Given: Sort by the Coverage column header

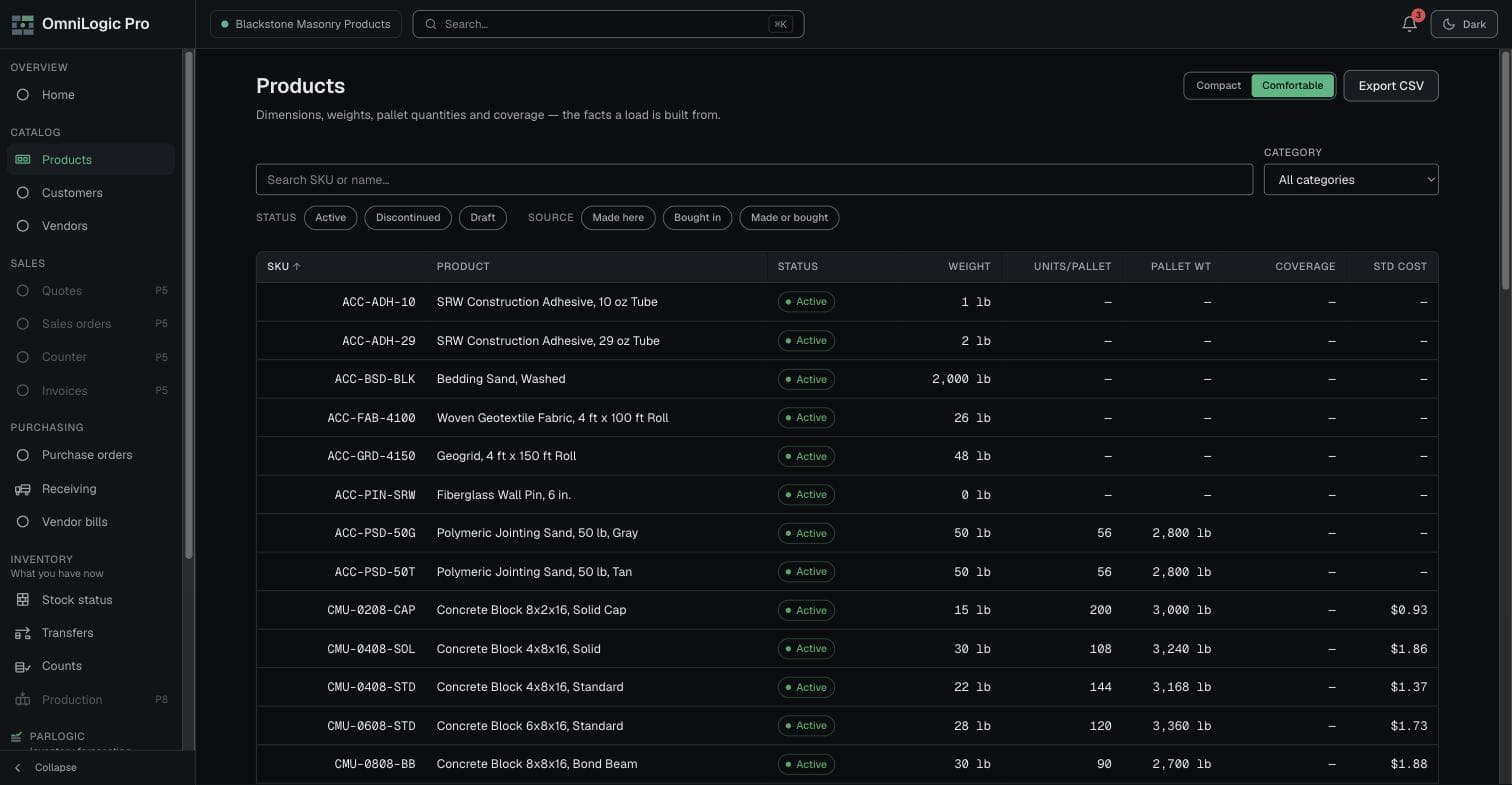Looking at the screenshot, I should click(1305, 267).
